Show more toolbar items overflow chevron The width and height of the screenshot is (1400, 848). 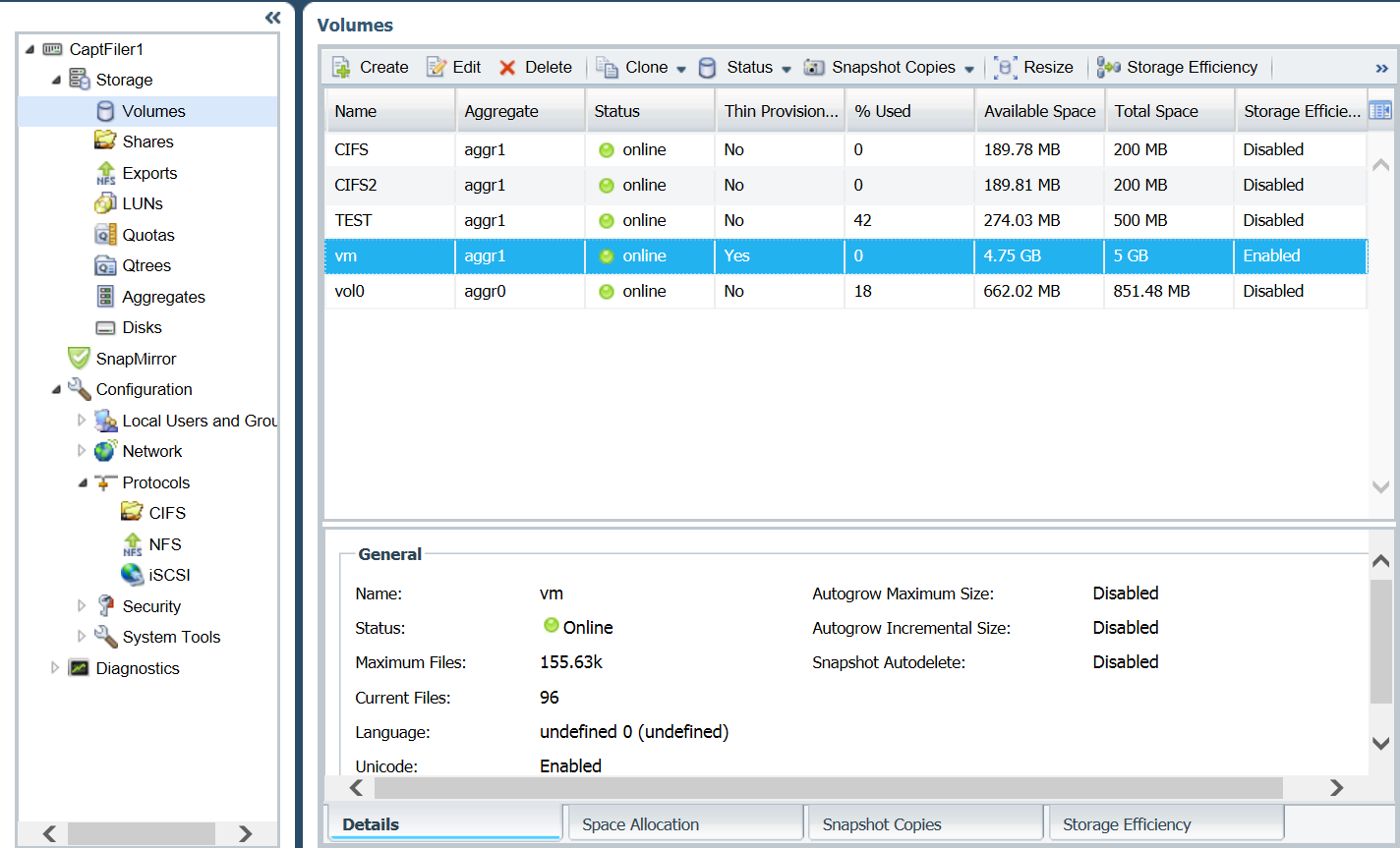click(1381, 68)
